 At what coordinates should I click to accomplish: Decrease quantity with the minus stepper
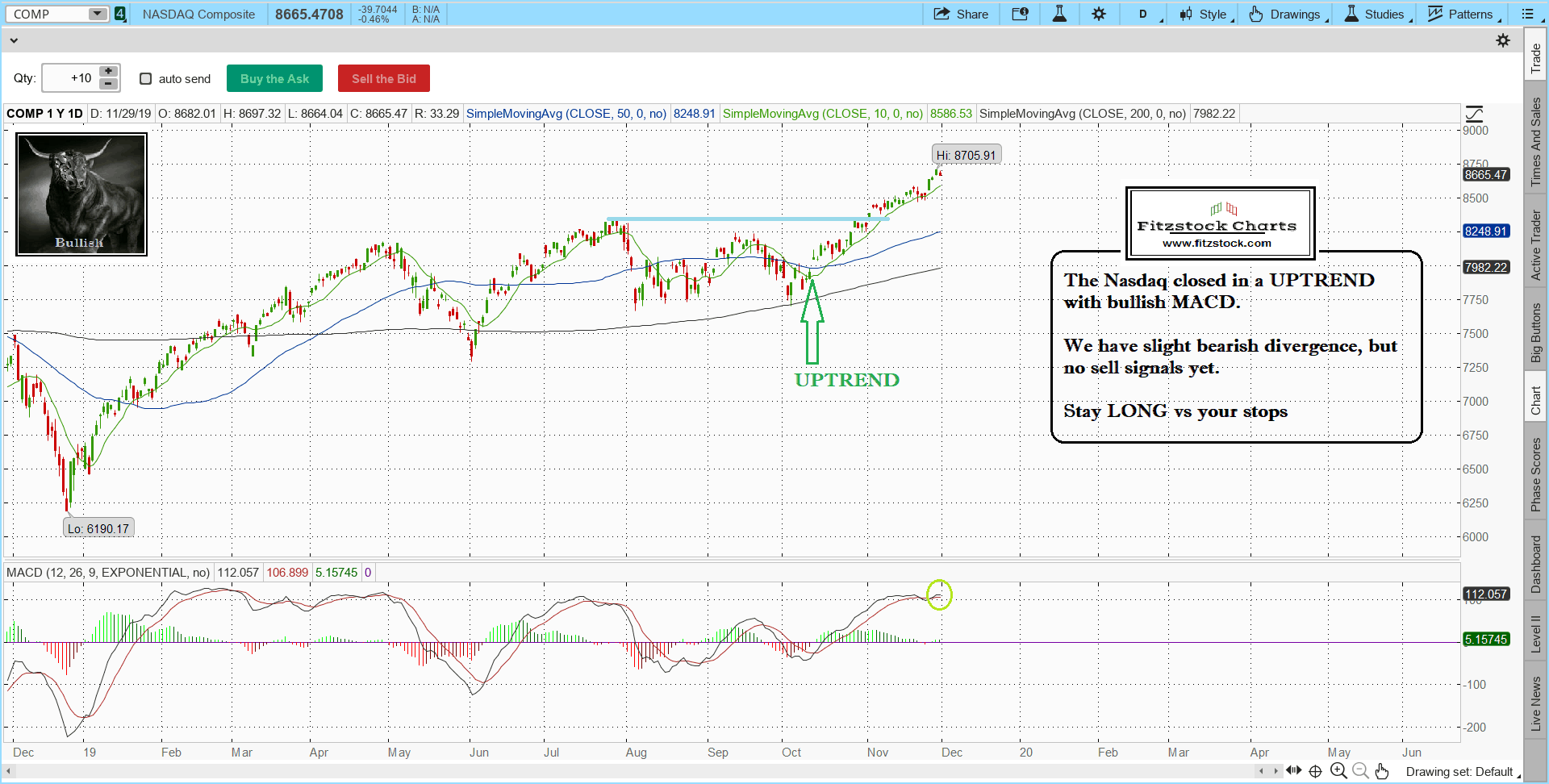pyautogui.click(x=108, y=84)
